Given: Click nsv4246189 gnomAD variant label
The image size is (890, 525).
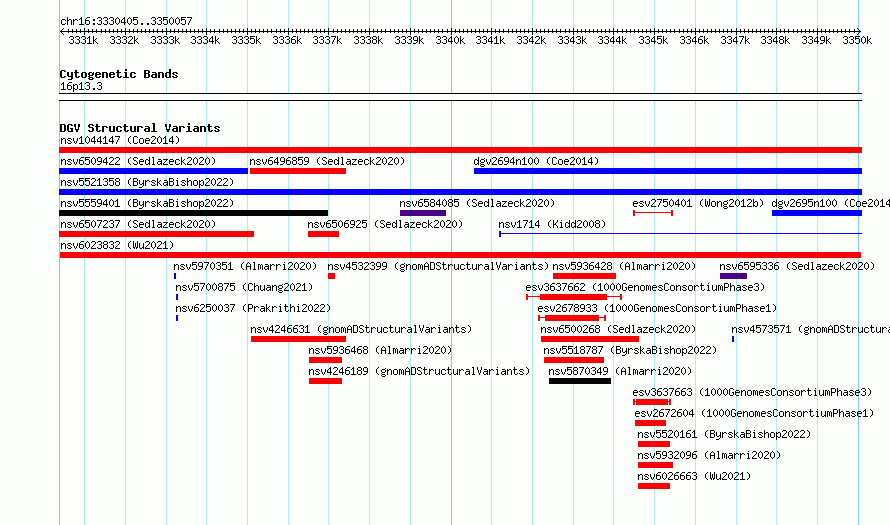Looking at the screenshot, I should point(419,371).
